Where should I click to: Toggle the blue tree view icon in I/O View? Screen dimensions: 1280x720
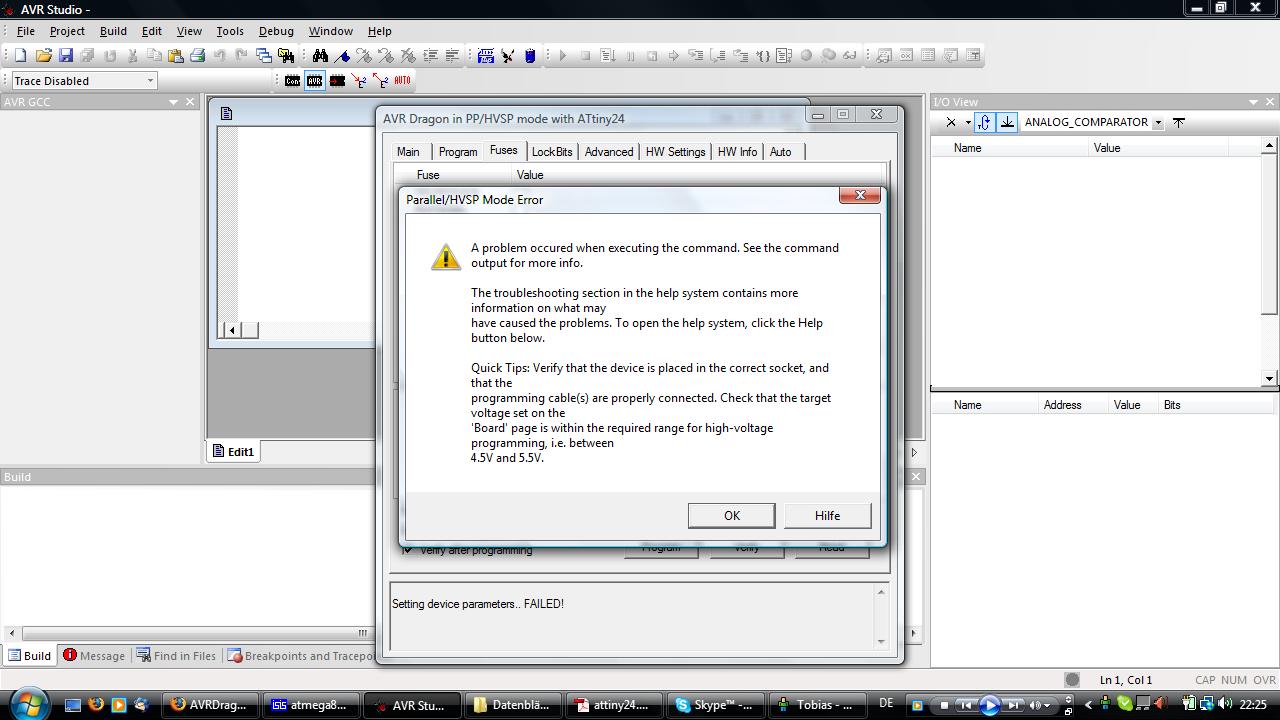click(984, 122)
